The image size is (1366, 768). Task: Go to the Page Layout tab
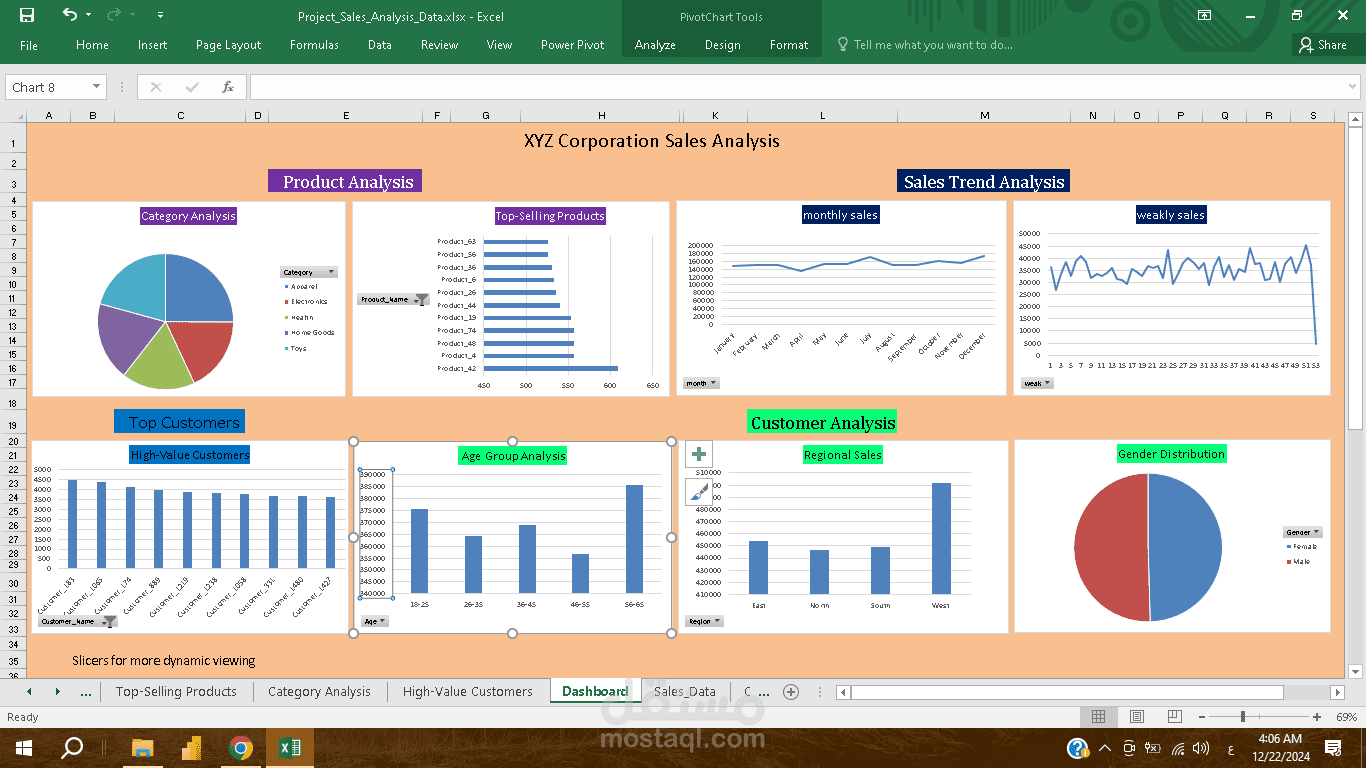[228, 45]
